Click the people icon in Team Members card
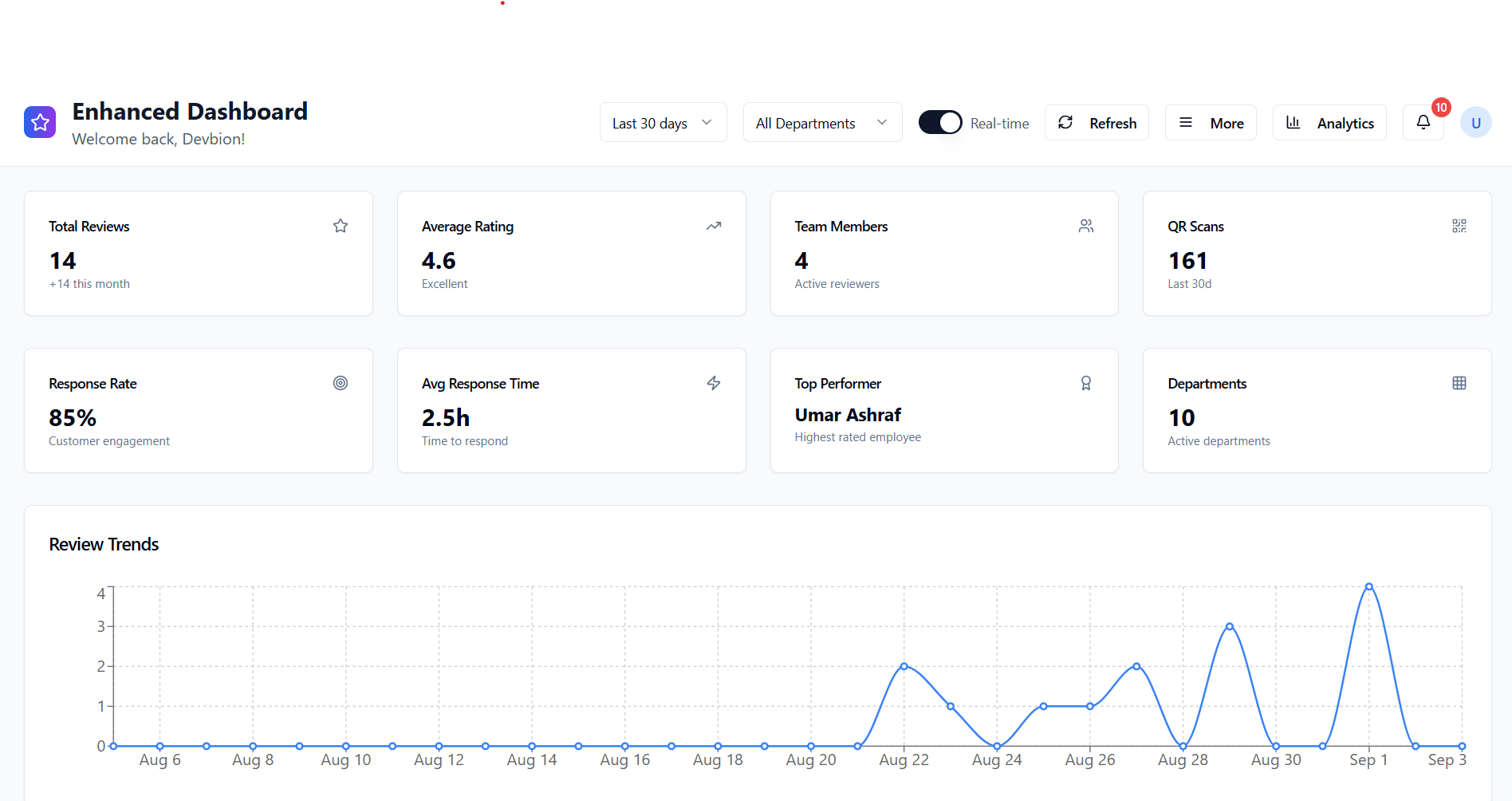This screenshot has height=801, width=1512. 1086,226
